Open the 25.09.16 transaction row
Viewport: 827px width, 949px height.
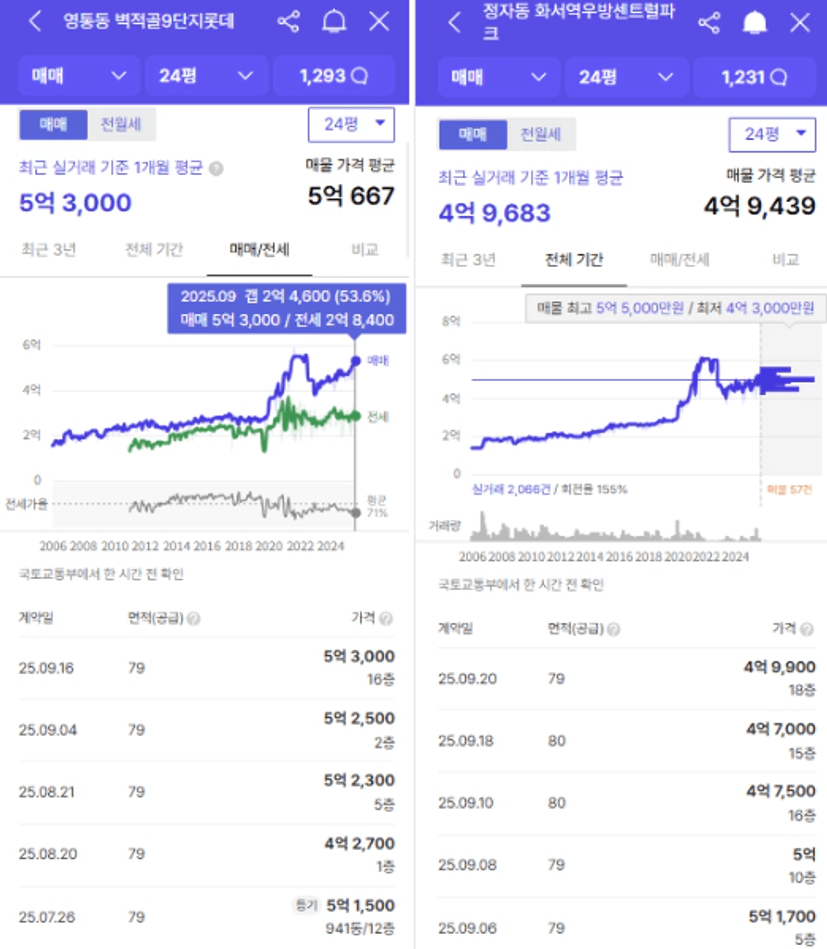click(x=206, y=667)
